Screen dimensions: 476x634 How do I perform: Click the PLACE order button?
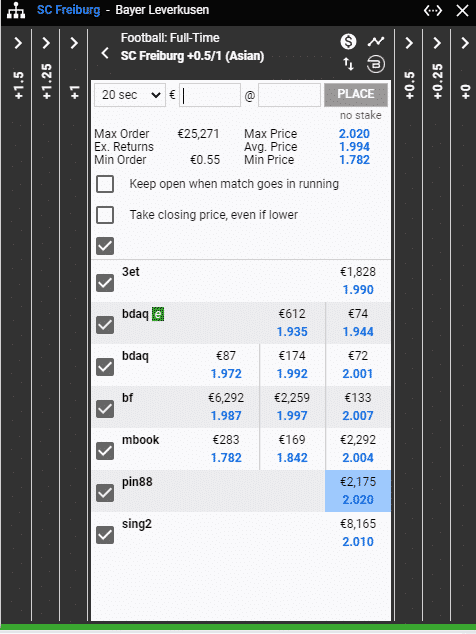coord(356,95)
